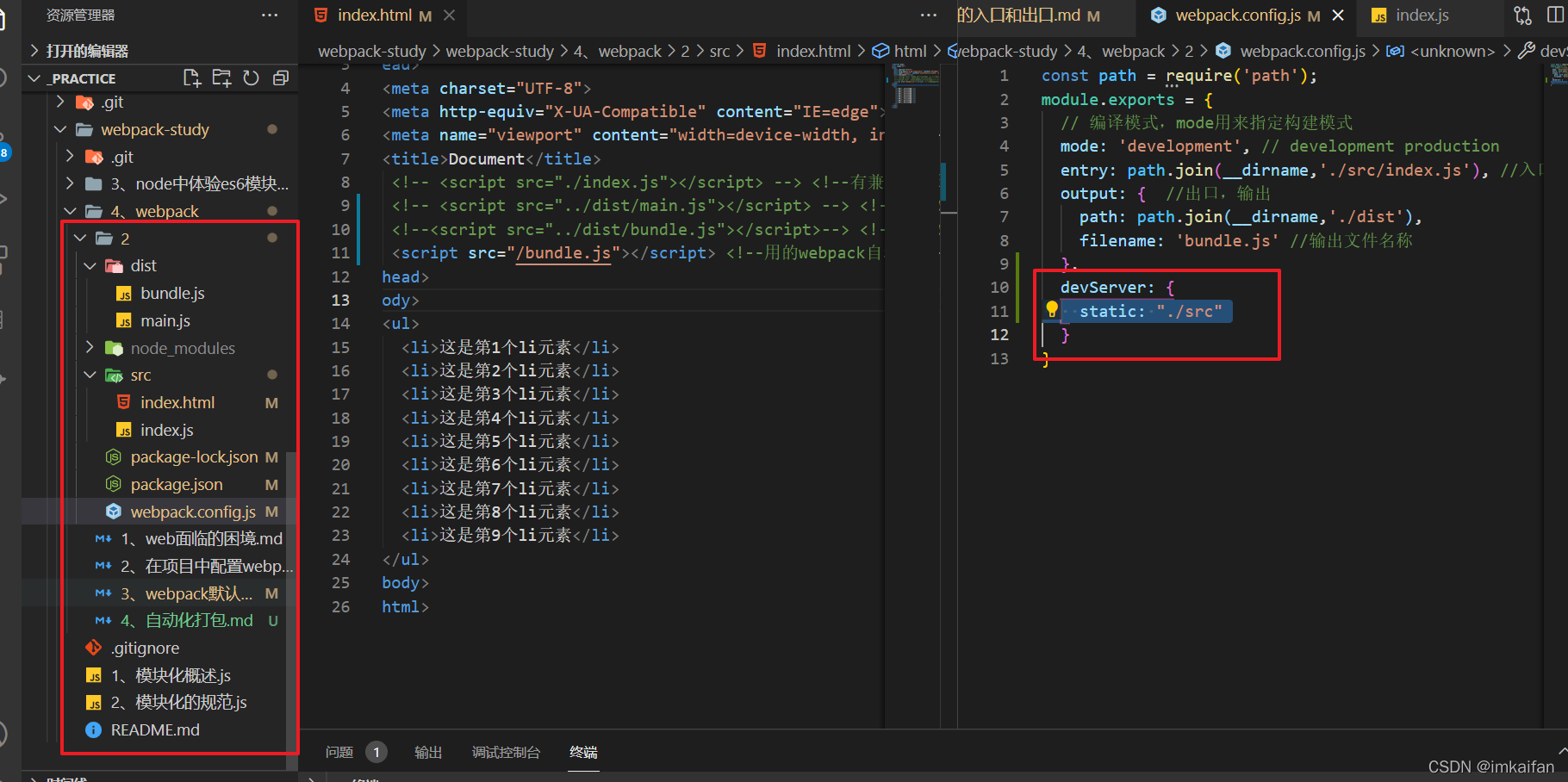The height and width of the screenshot is (782, 1568).
Task: Close the webpack.config.js editor tab
Action: [x=1338, y=16]
